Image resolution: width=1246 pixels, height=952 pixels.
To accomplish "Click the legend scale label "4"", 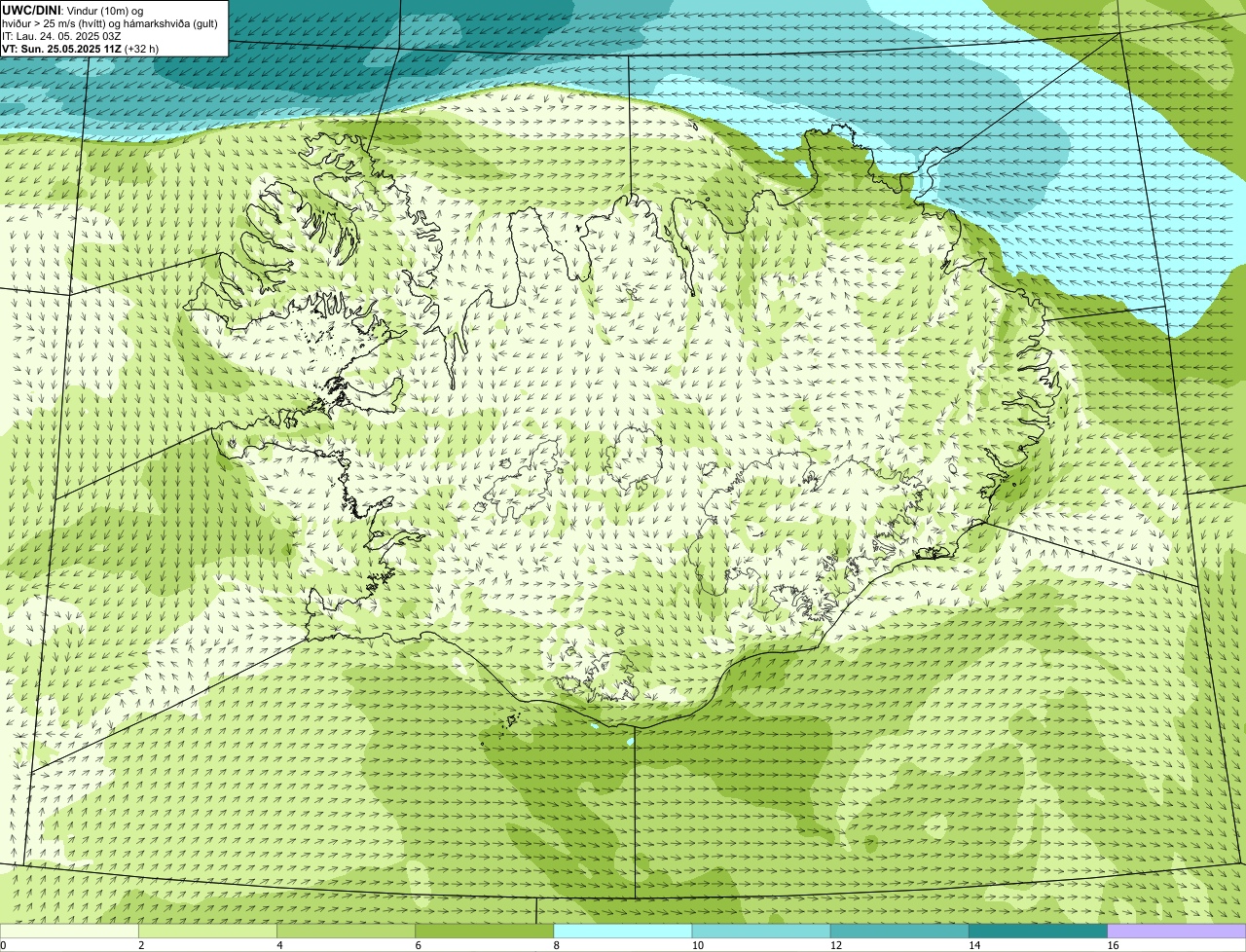I will click(x=279, y=945).
